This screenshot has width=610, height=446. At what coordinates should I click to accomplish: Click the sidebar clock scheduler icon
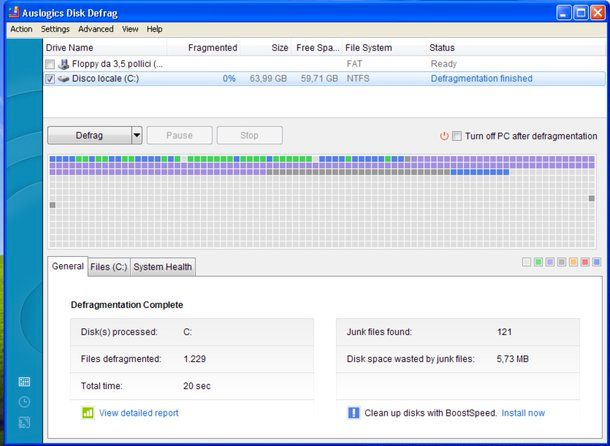click(x=24, y=402)
